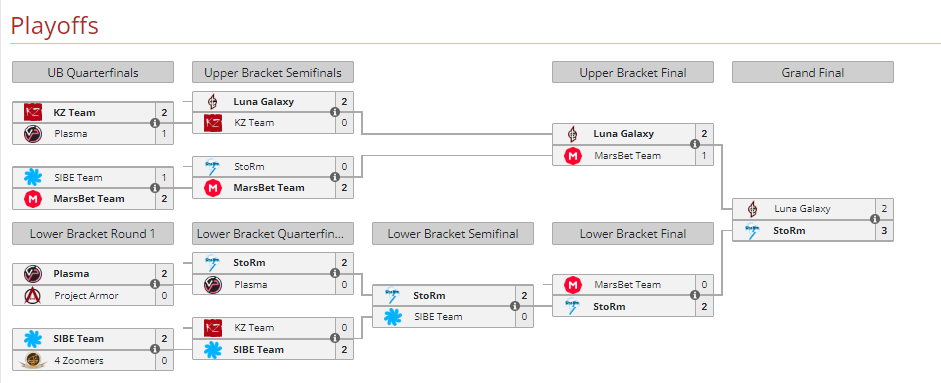Click MarsBet Team name in UB Quarterfinals
The image size is (941, 383).
89,199
